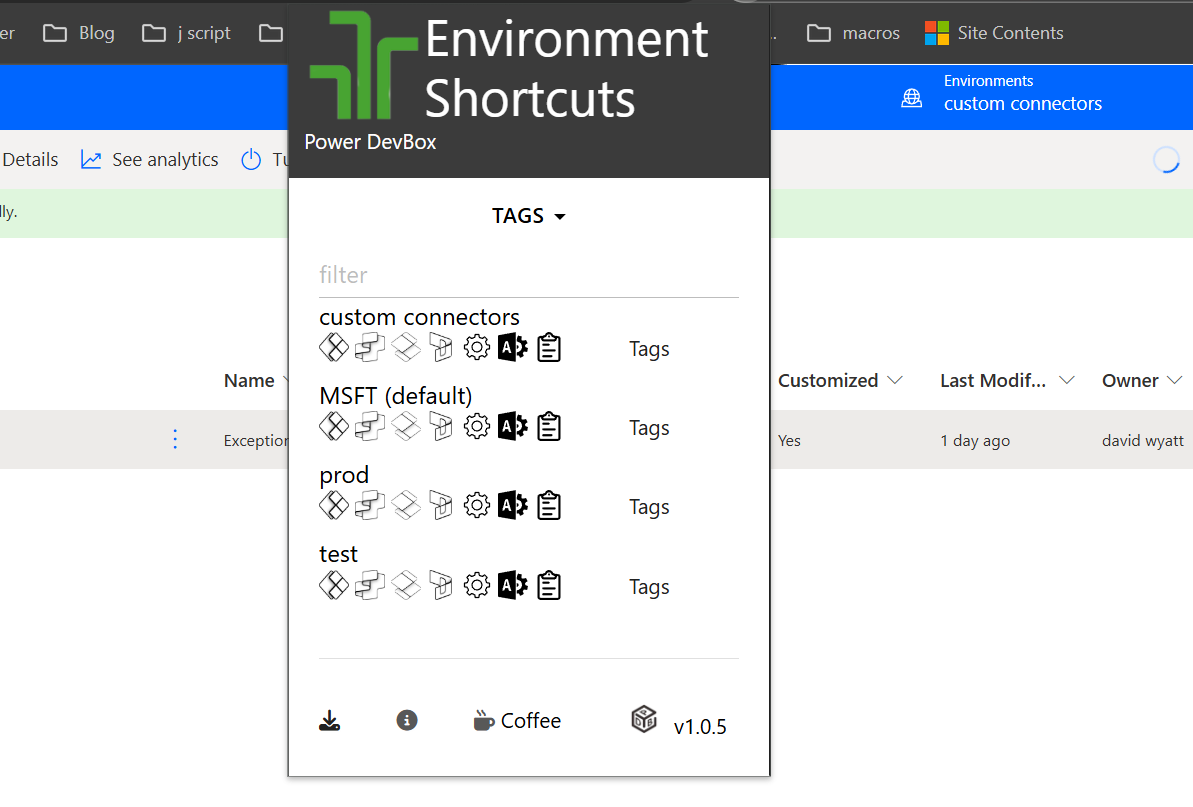Click the custom connectors environment name
The image size is (1193, 807).
tap(419, 316)
